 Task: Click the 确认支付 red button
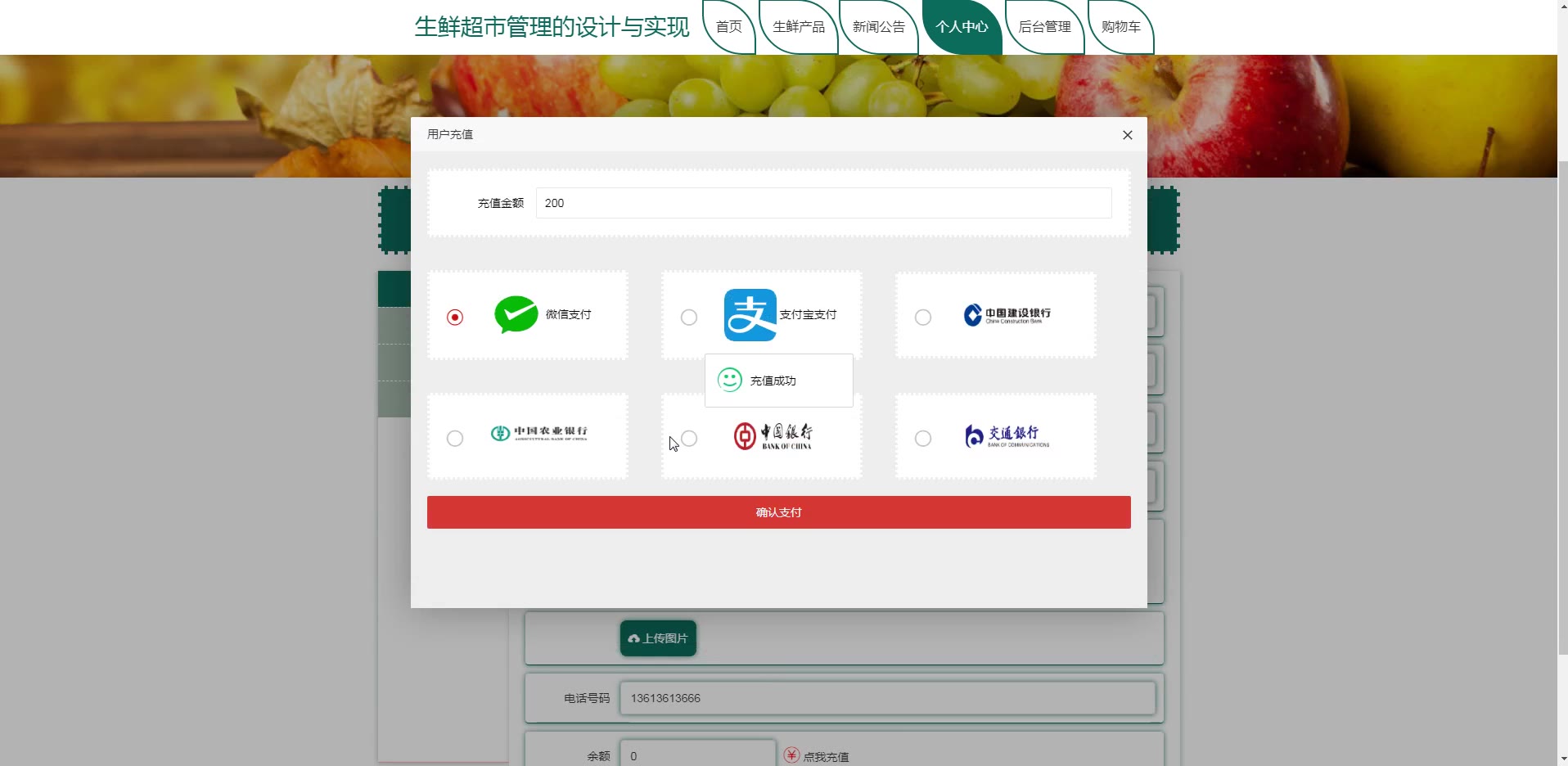(x=779, y=512)
